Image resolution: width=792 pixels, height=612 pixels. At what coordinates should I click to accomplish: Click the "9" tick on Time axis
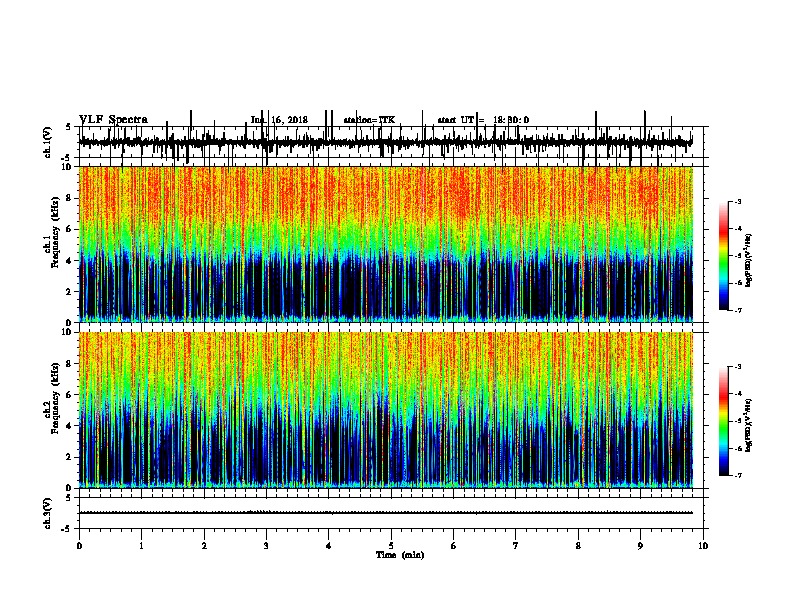pos(640,546)
